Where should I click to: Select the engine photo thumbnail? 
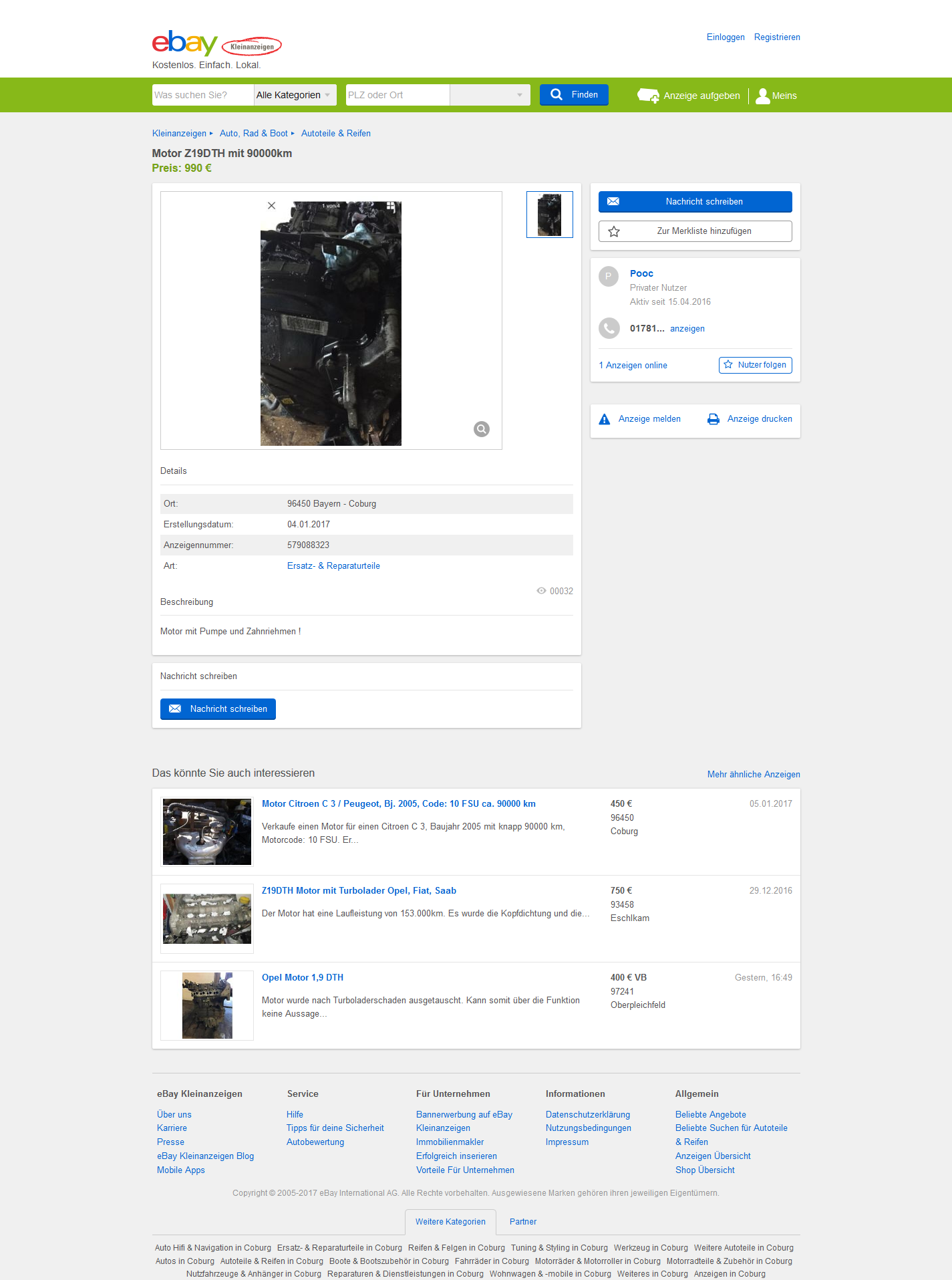tap(550, 215)
